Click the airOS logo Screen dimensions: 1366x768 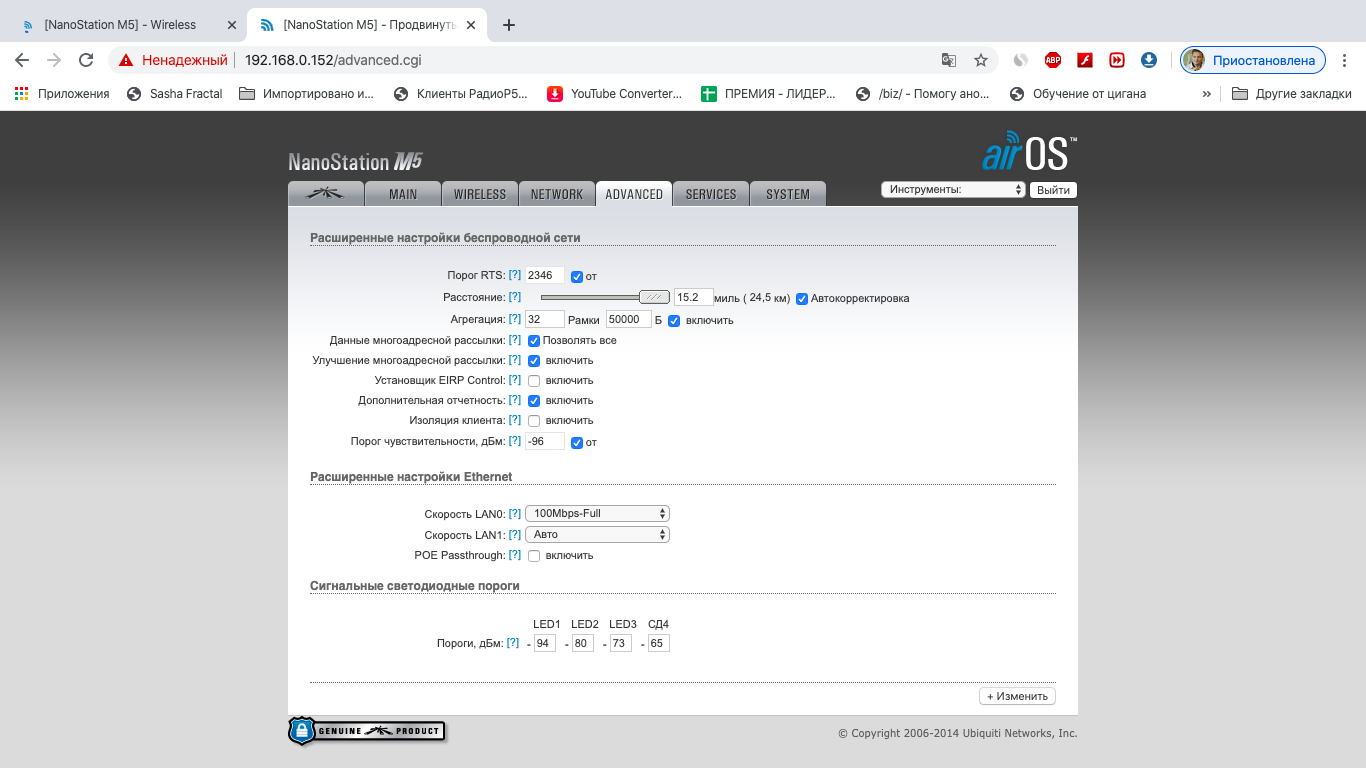[x=1029, y=152]
